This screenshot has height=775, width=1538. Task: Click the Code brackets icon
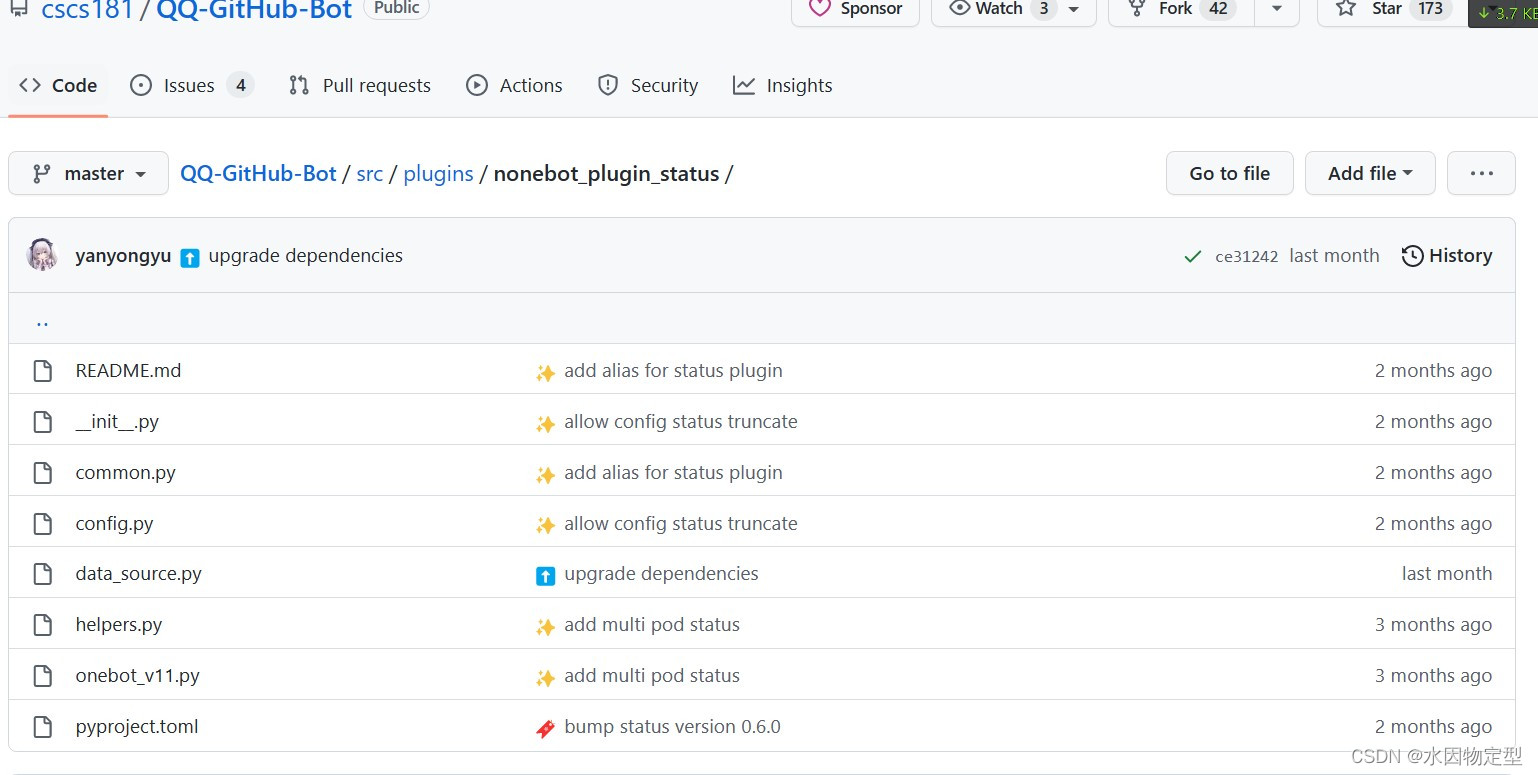point(30,86)
